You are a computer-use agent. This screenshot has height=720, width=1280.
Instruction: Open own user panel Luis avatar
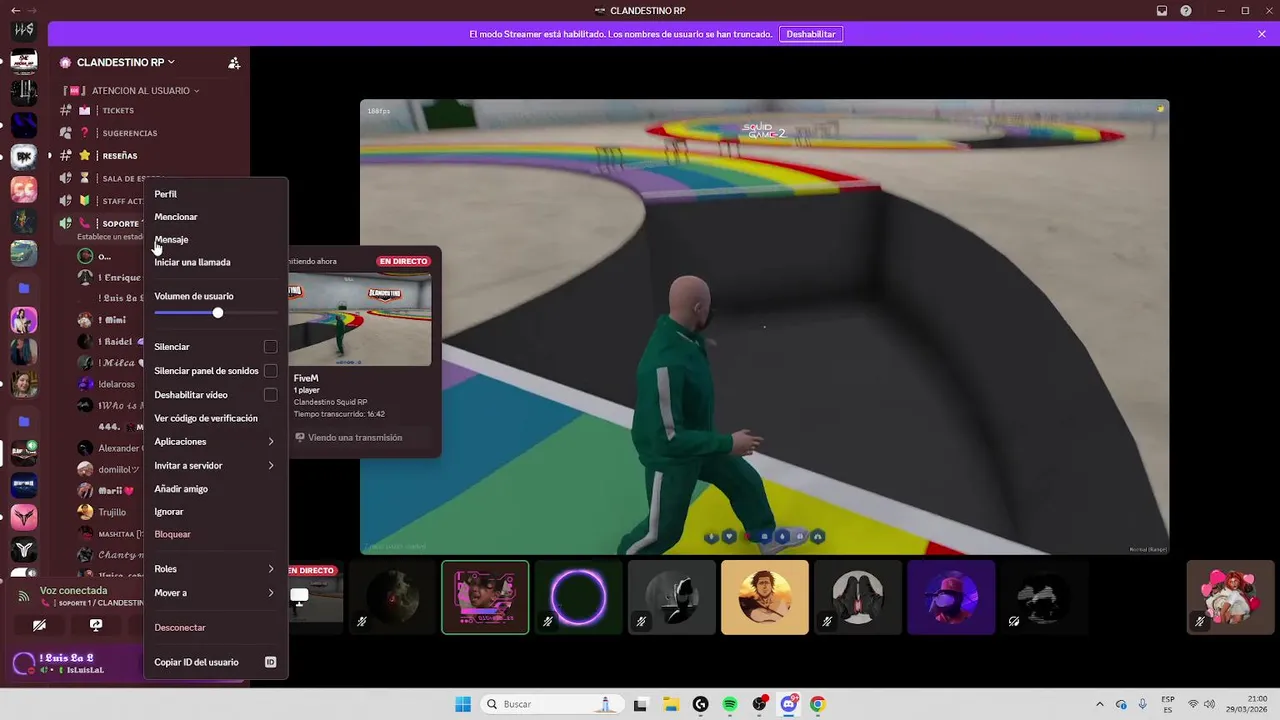pos(24,663)
